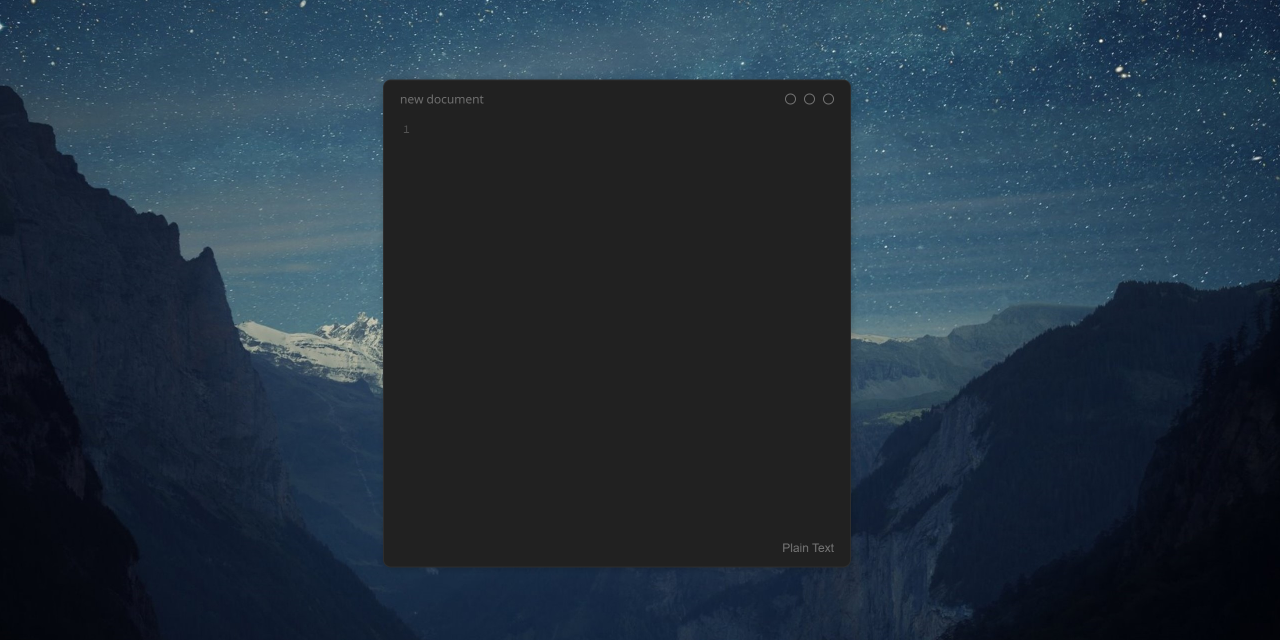The width and height of the screenshot is (1280, 640).
Task: Click line number 1 in the gutter
Action: pos(405,128)
